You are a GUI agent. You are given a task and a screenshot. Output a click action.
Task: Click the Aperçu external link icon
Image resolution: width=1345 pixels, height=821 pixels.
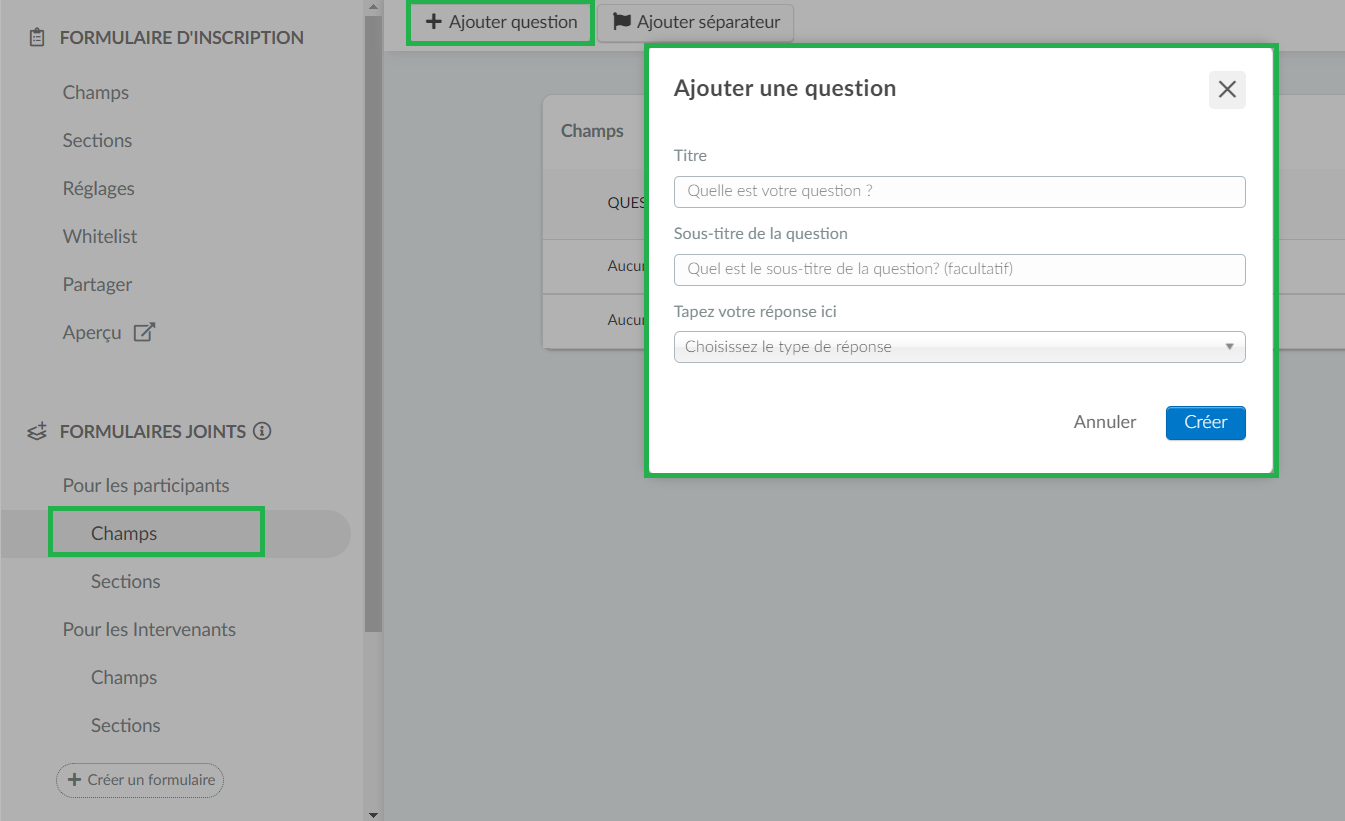[145, 333]
